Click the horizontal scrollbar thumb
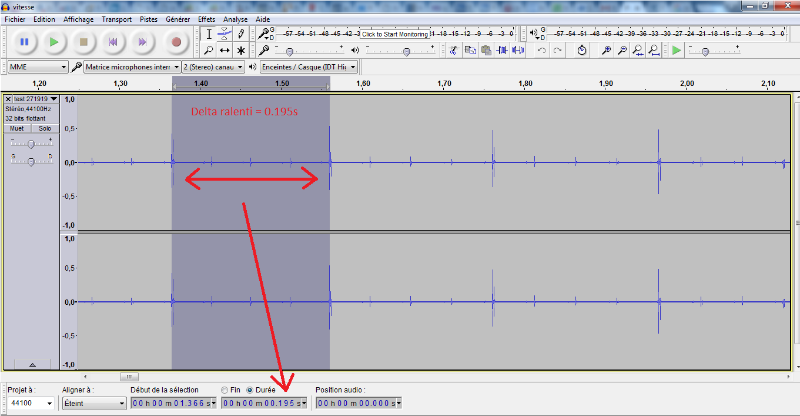Image resolution: width=800 pixels, height=416 pixels. coord(129,377)
